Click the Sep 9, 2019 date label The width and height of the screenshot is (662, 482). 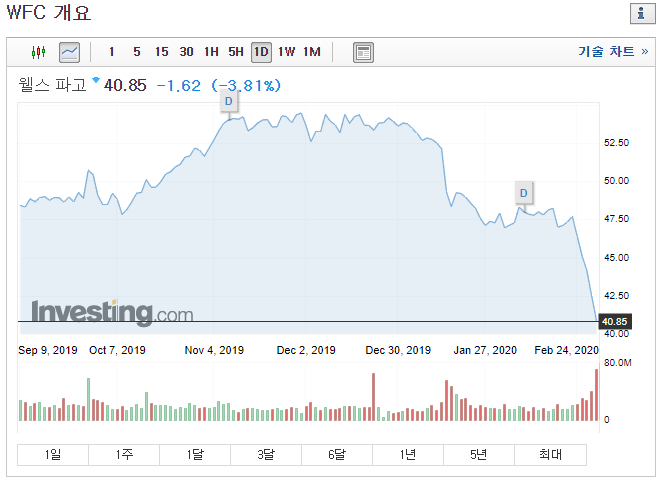[48, 350]
